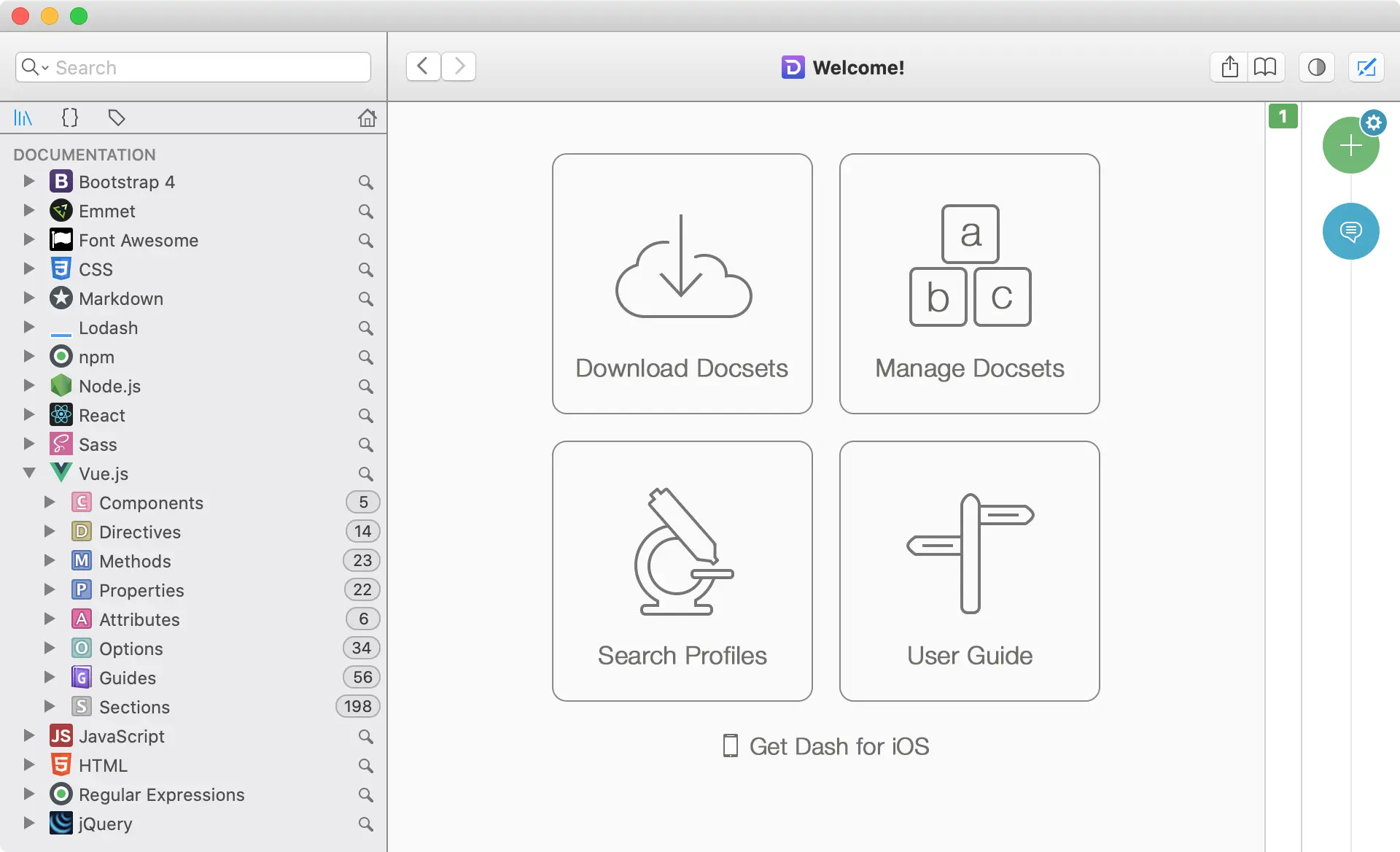Expand the JavaScript docset
Image resolution: width=1400 pixels, height=852 pixels.
(29, 735)
